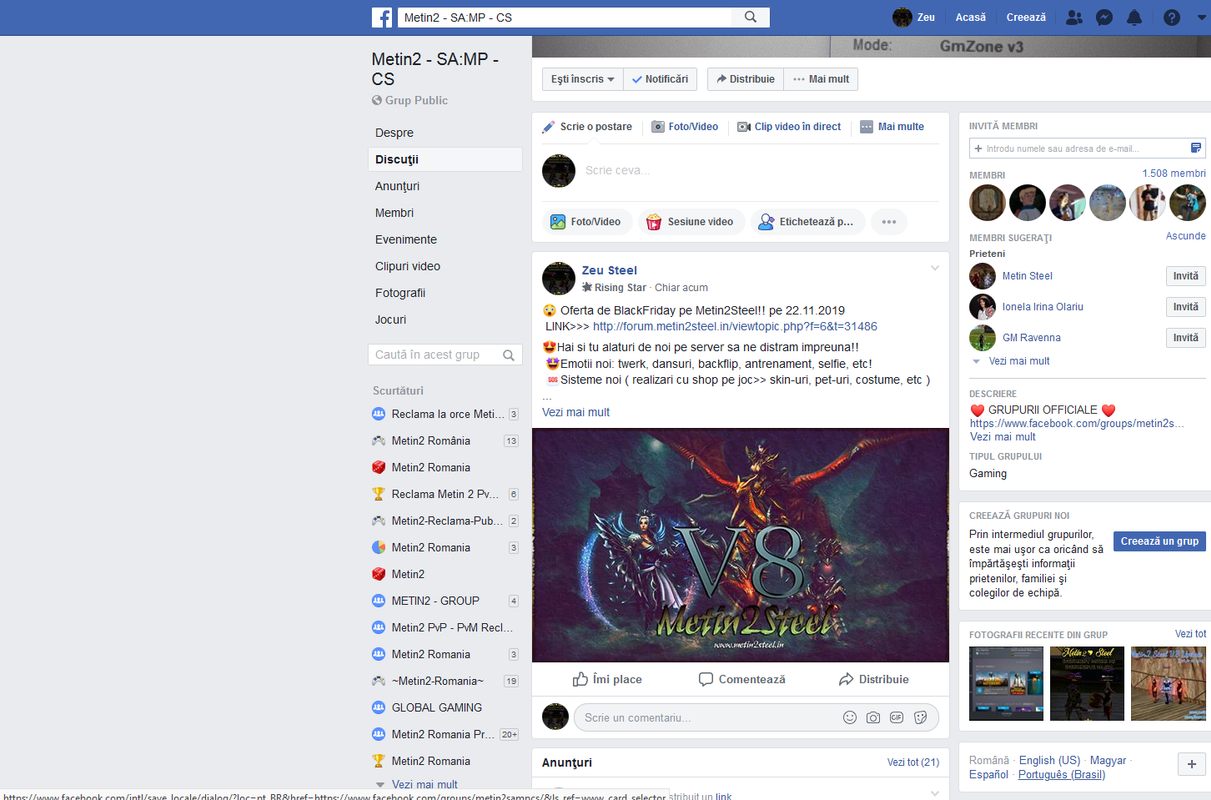
Task: Open the Metin2Steel V8 post image
Action: point(740,545)
